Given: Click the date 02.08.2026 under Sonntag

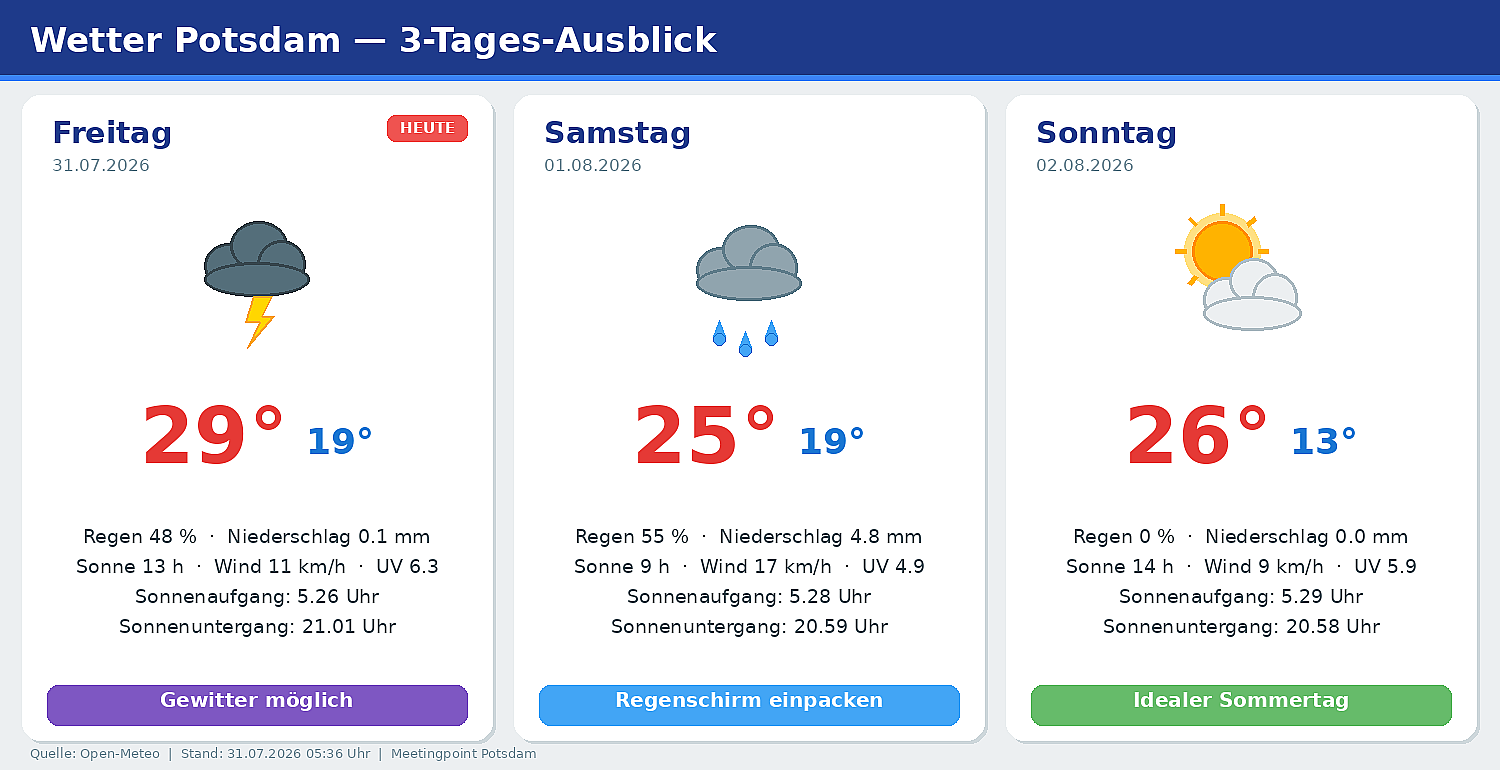Looking at the screenshot, I should click(x=1085, y=166).
